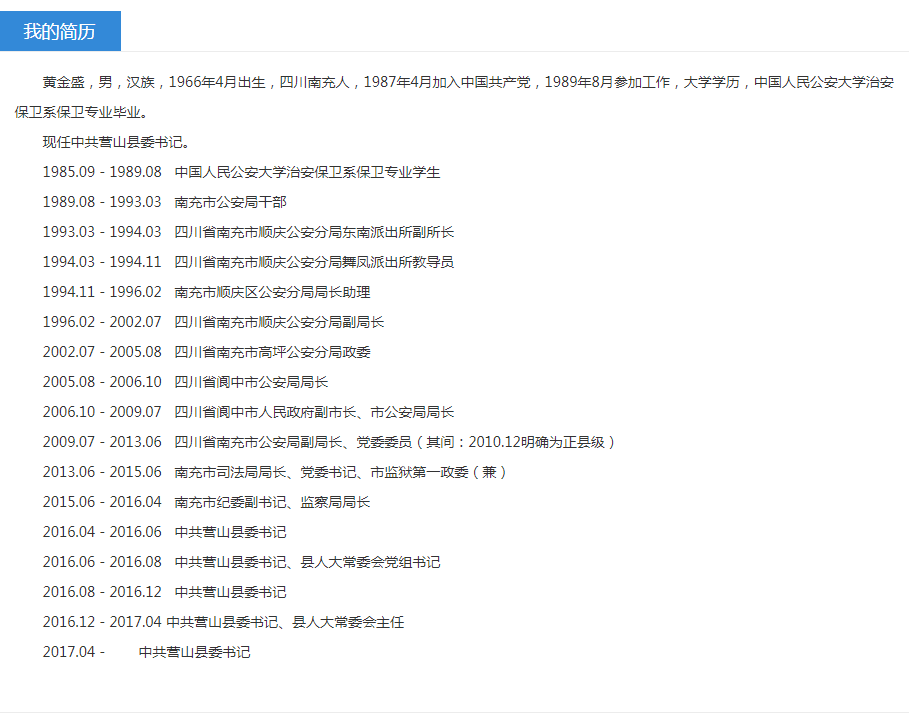Image resolution: width=909 pixels, height=722 pixels.
Task: Click the 2016.04 - 2016.06 date range
Action: click(101, 532)
